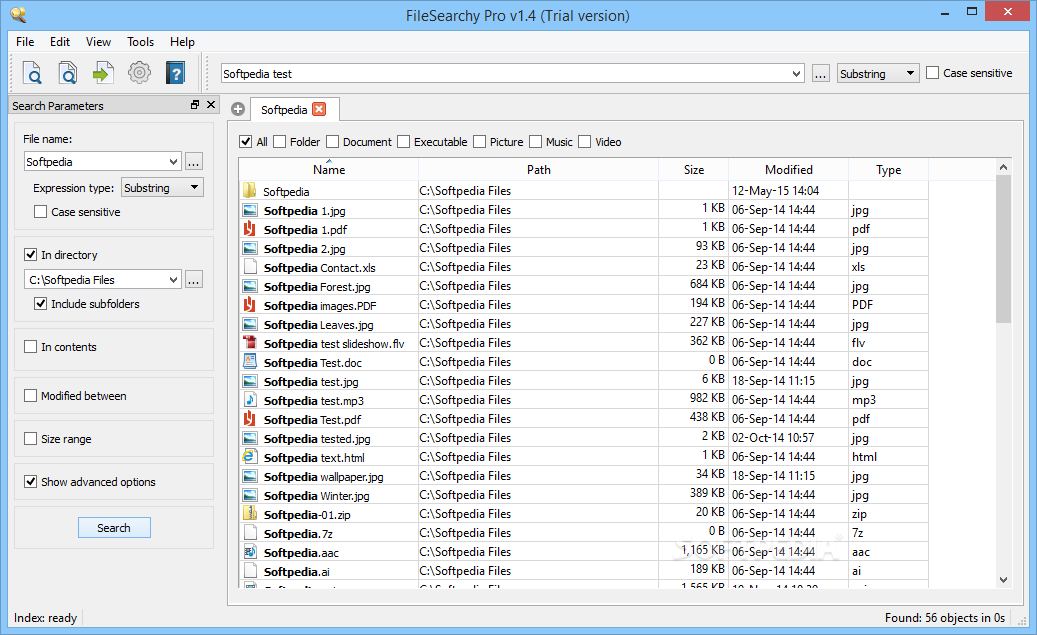1037x635 pixels.
Task: Click the results list vertical scrollbar thumb
Action: [1003, 249]
